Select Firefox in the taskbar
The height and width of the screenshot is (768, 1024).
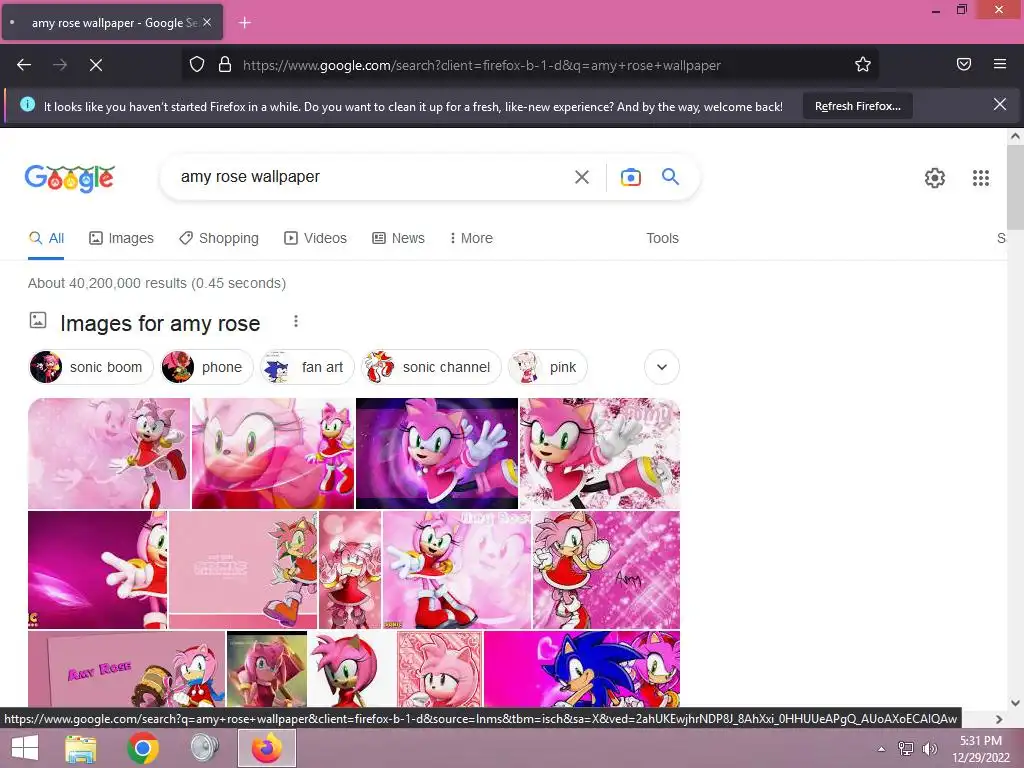(x=266, y=748)
